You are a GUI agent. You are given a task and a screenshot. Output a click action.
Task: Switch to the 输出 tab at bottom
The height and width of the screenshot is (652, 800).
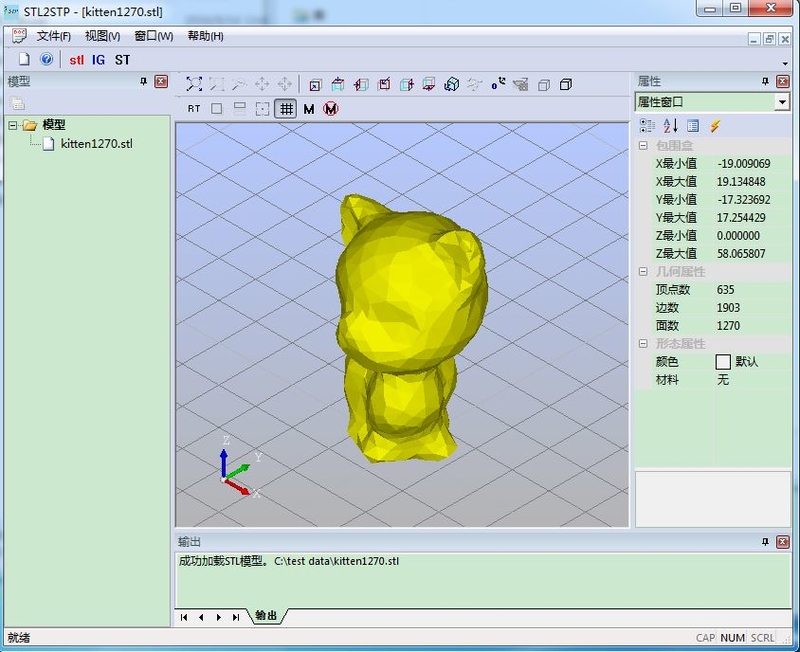click(x=264, y=617)
